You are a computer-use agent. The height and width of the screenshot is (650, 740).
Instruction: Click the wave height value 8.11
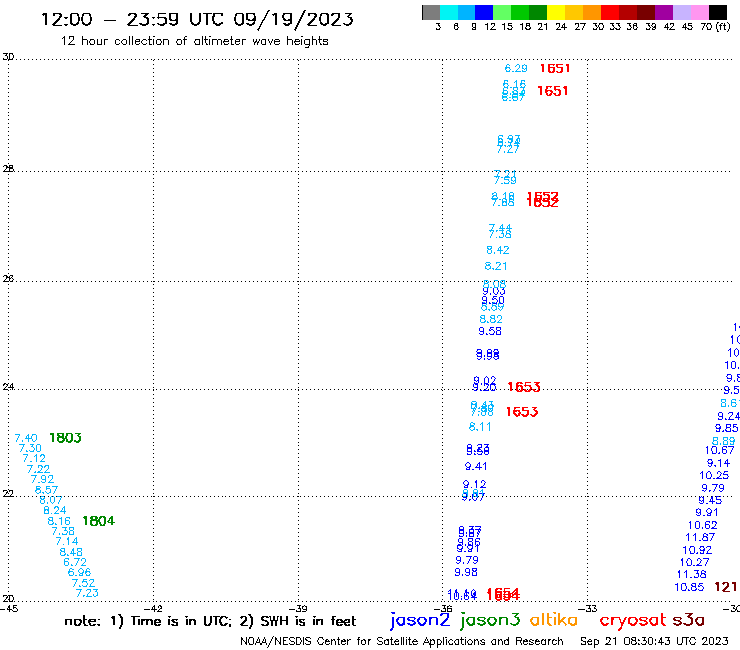(480, 427)
